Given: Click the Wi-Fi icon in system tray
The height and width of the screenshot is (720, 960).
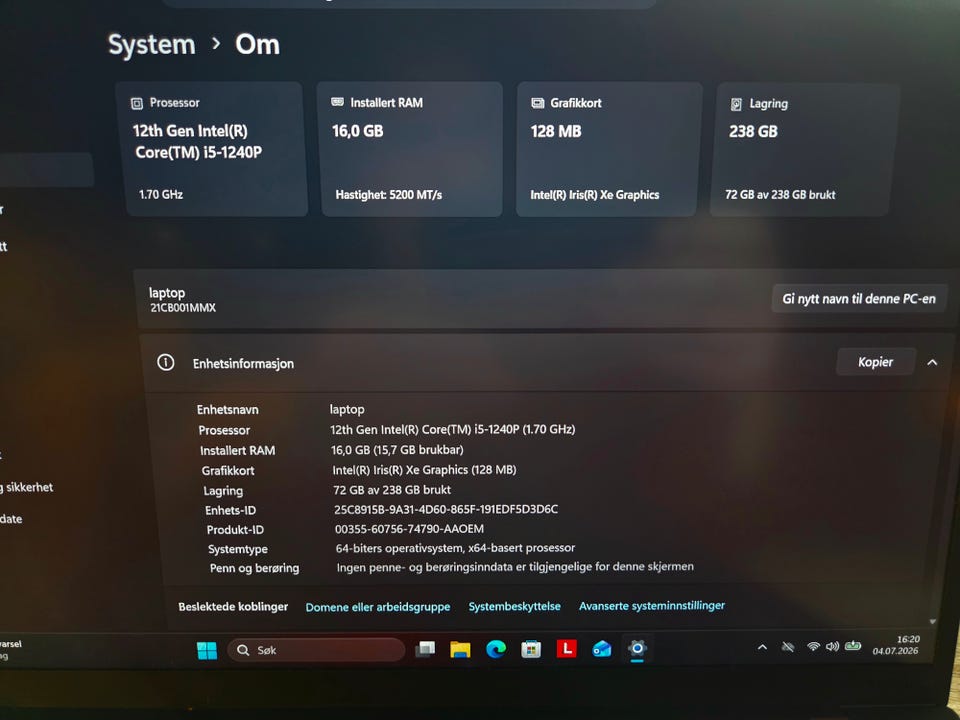Looking at the screenshot, I should coord(813,647).
